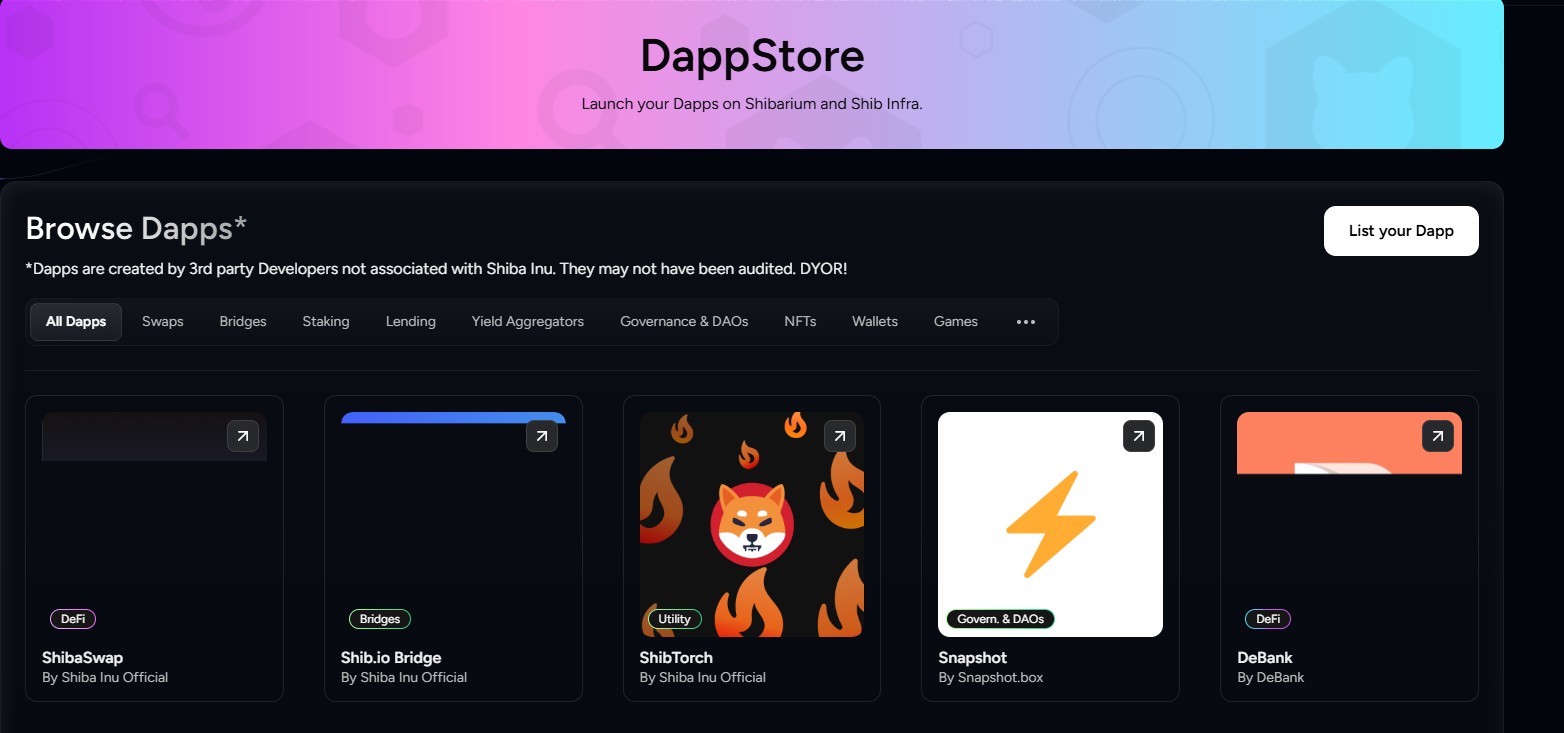Click Shib.io Bridge external link arrow icon
This screenshot has width=1564, height=733.
click(541, 436)
